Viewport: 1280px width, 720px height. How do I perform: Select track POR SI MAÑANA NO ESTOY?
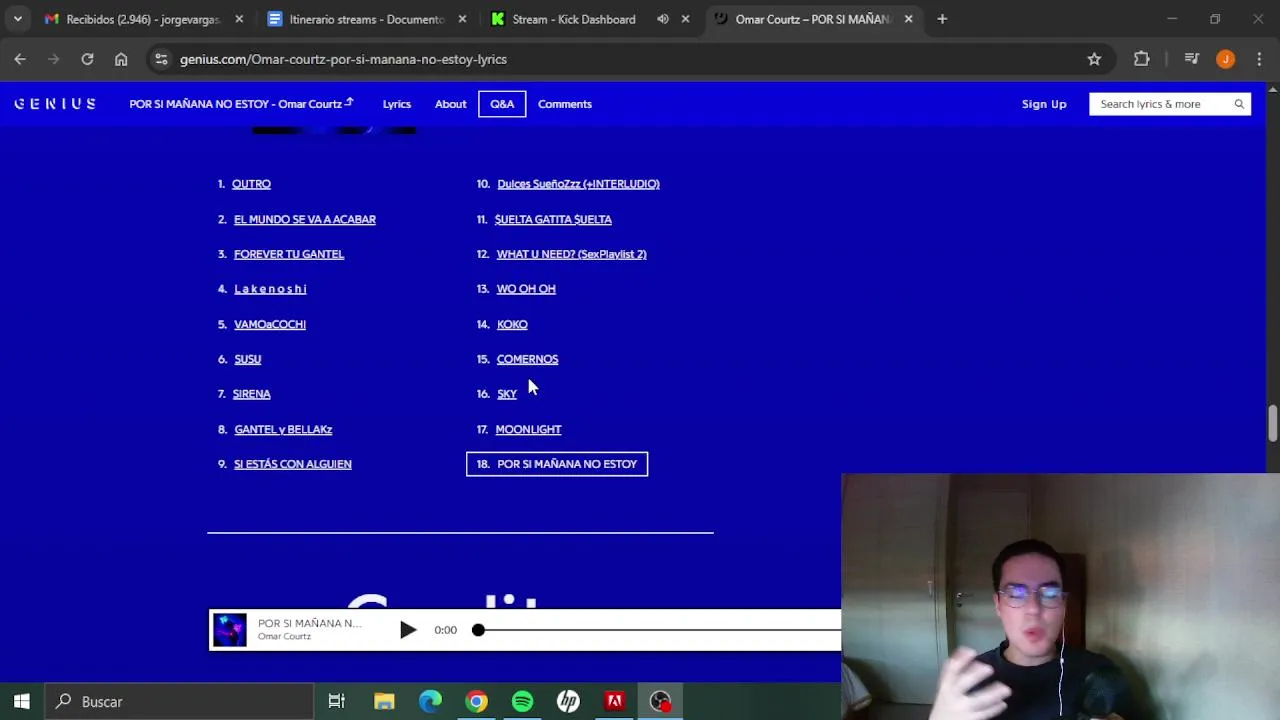(557, 464)
